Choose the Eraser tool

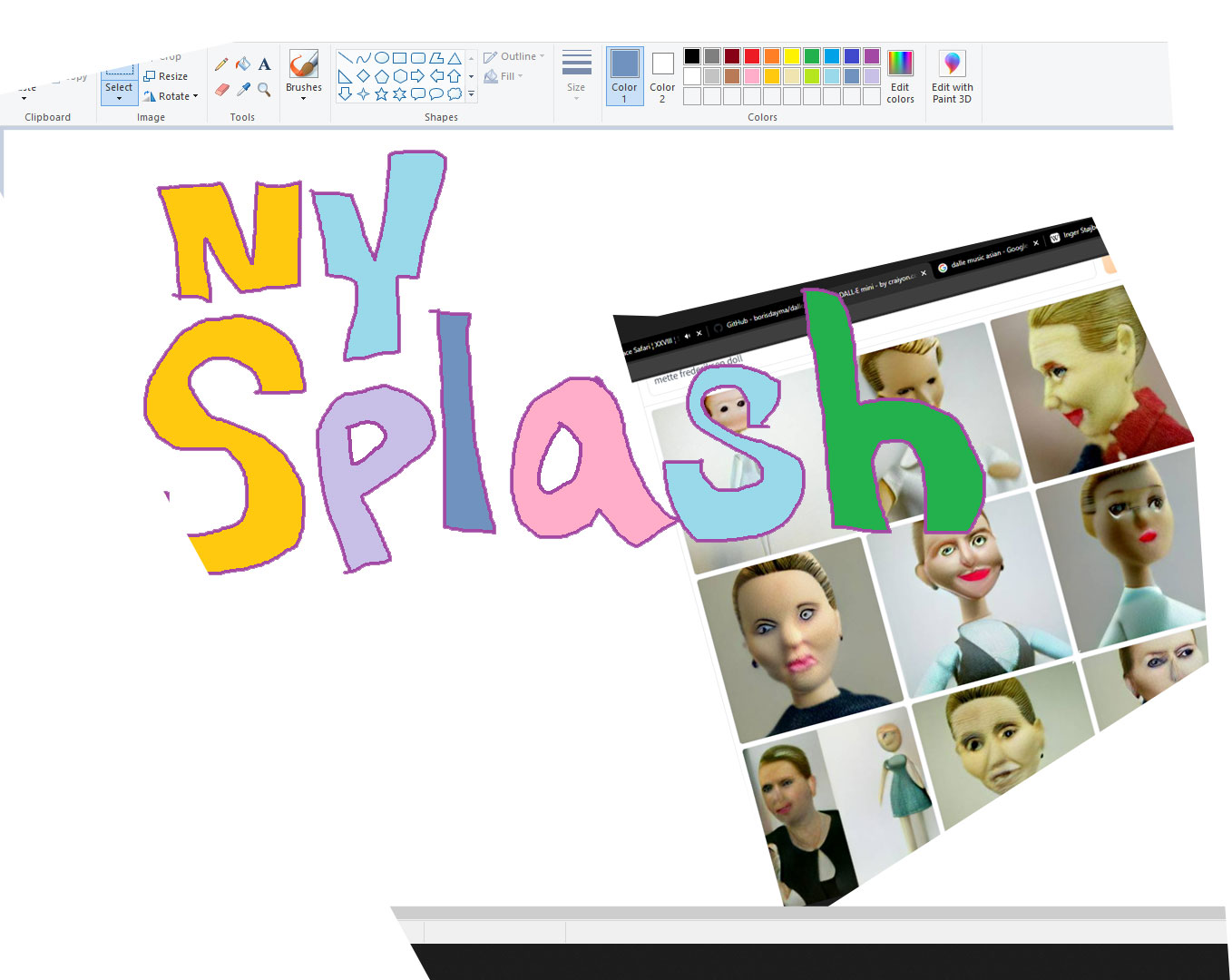221,90
